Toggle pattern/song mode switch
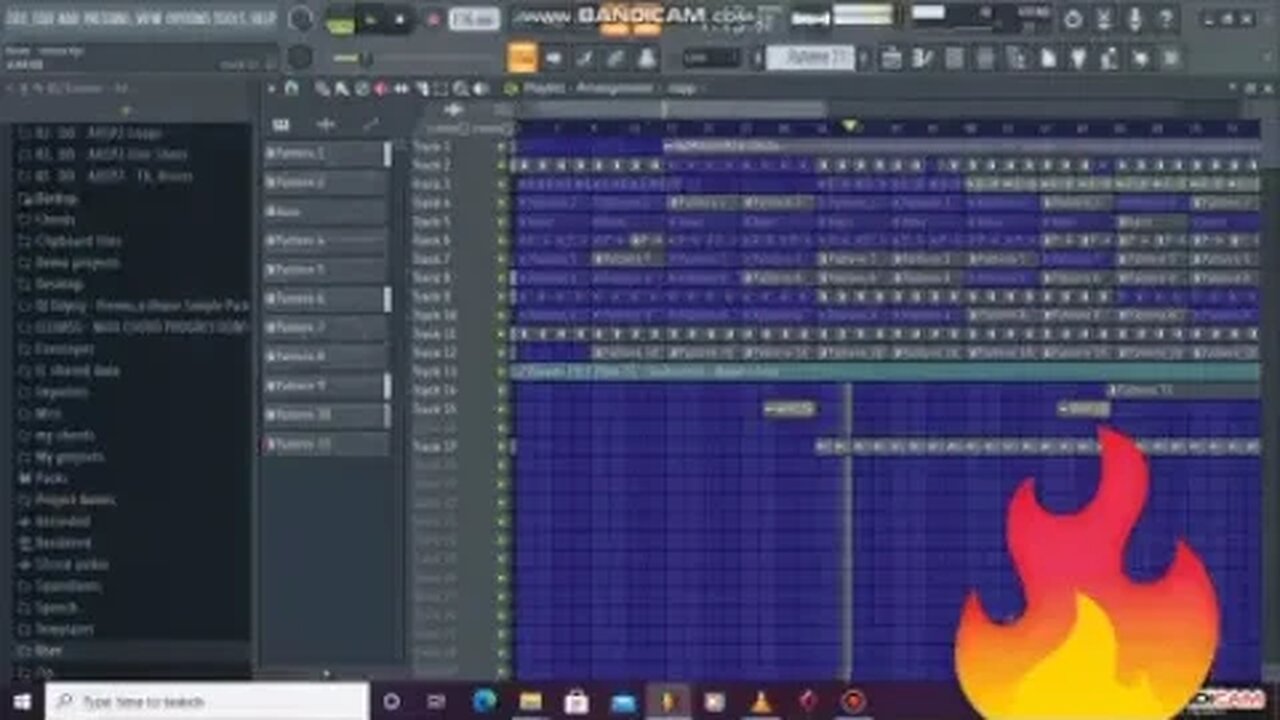Viewport: 1280px width, 720px height. (340, 20)
